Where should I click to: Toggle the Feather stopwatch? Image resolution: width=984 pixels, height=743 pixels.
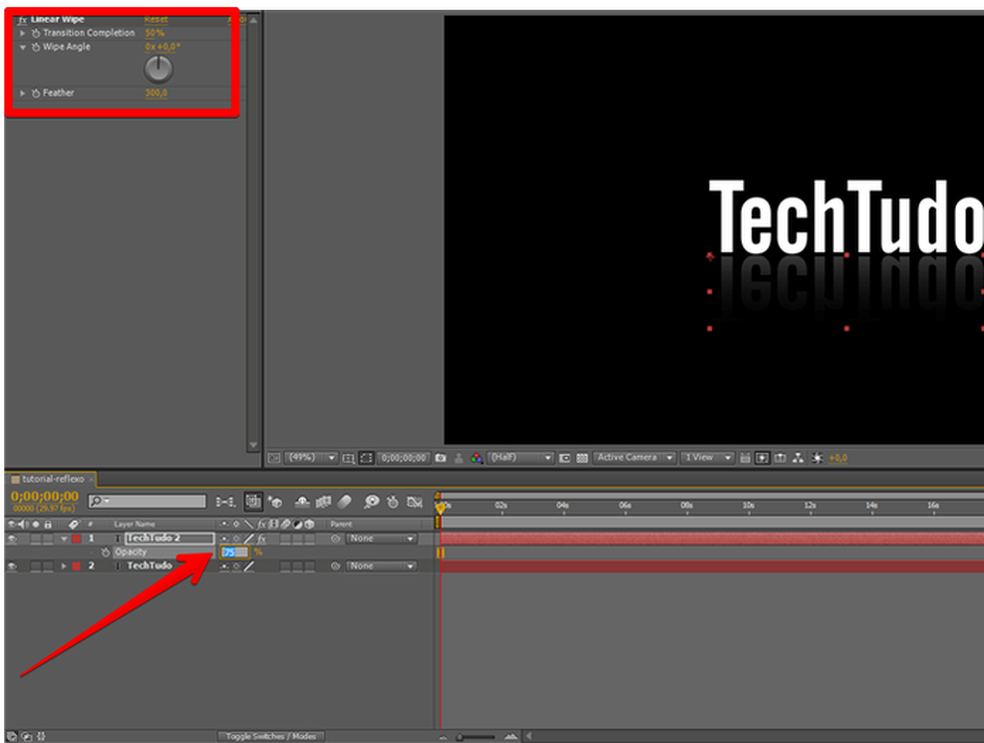click(36, 93)
